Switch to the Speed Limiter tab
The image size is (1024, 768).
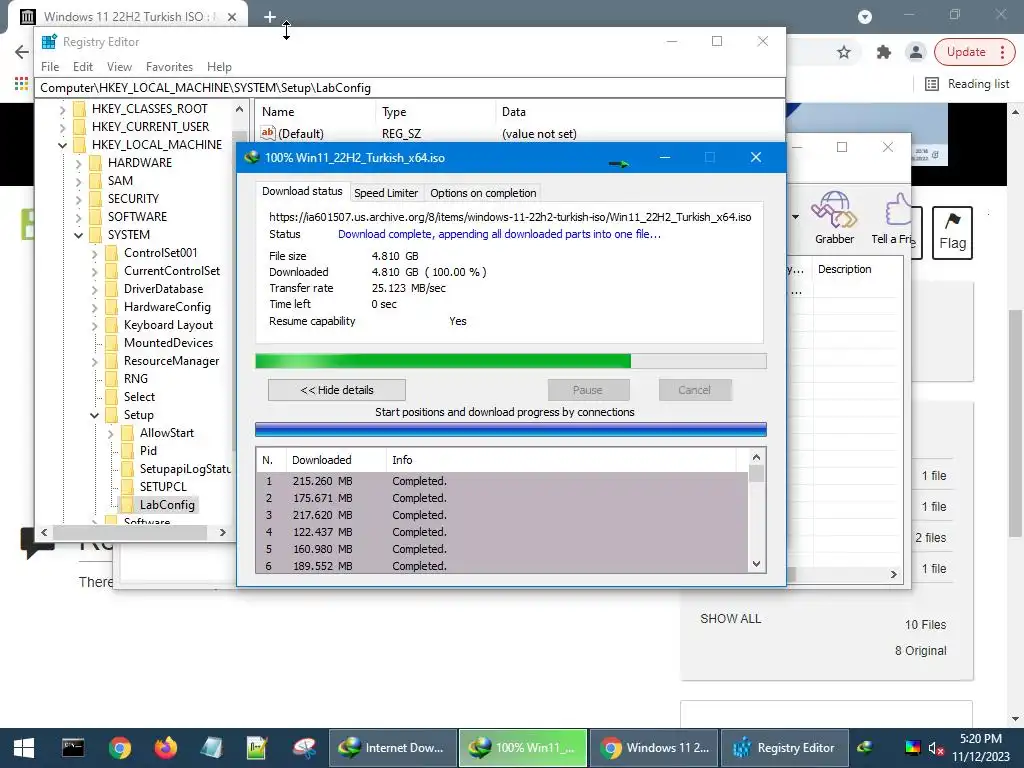point(386,193)
